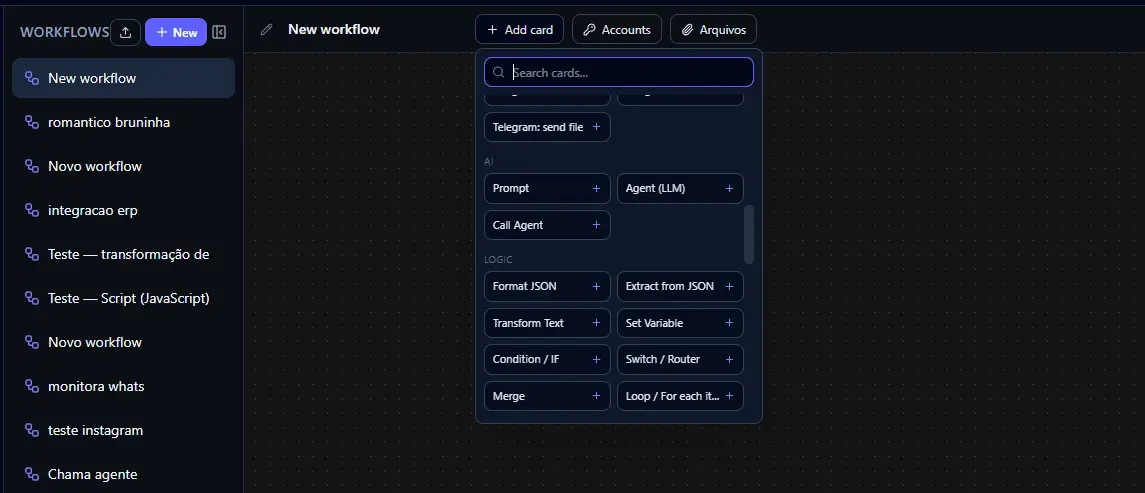
Task: Click the card list scrollbar thumb
Action: [x=748, y=234]
